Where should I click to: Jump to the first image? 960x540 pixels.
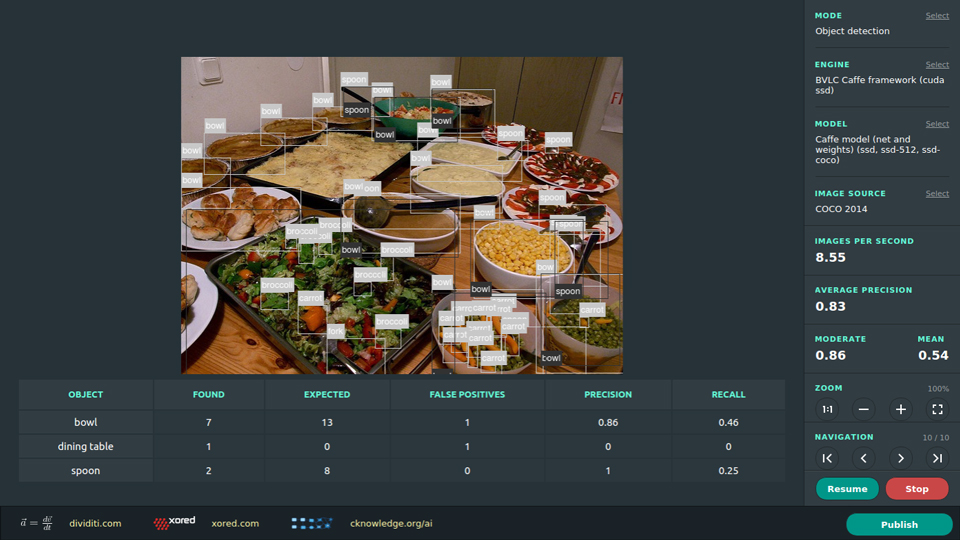click(x=828, y=458)
